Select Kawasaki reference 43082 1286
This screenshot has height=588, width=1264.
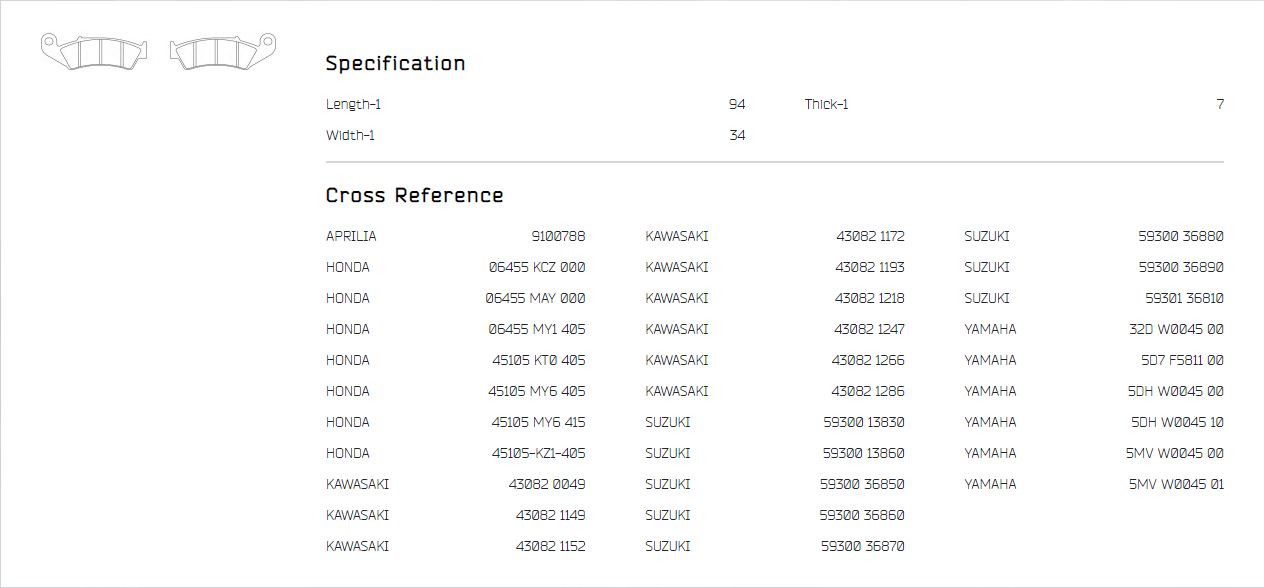[868, 391]
